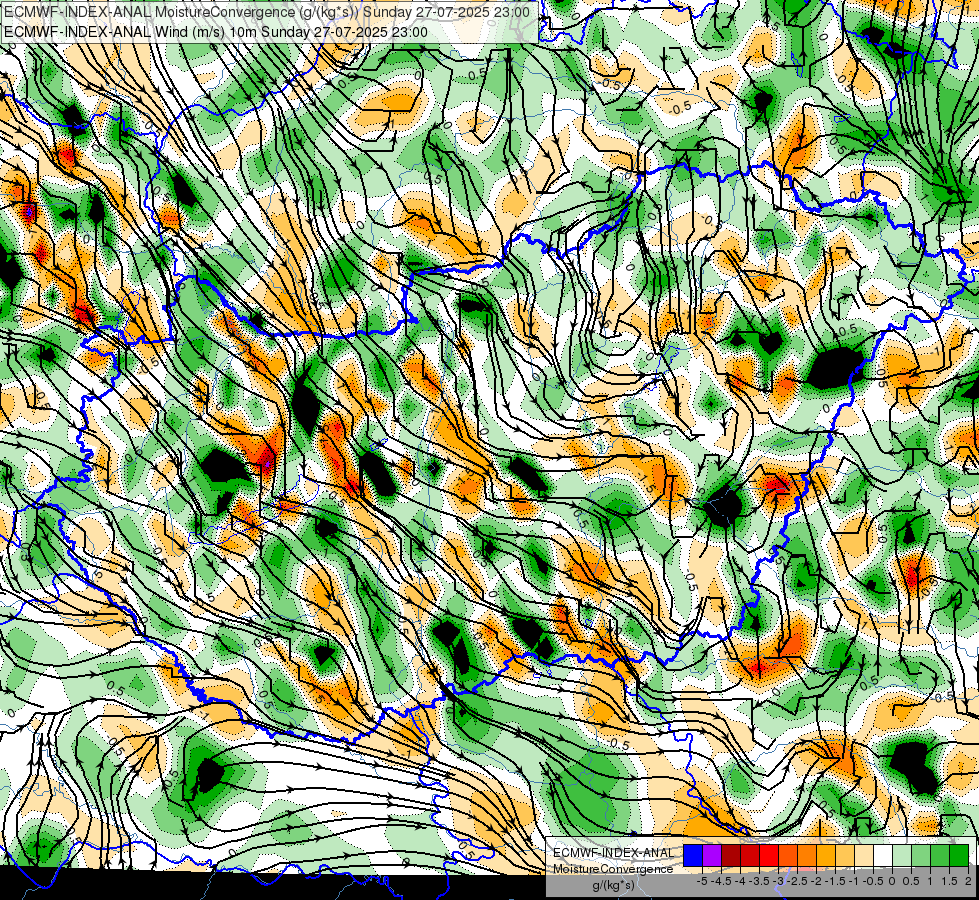Click the legend unit g/(kg*s)
The width and height of the screenshot is (979, 900).
(x=613, y=885)
